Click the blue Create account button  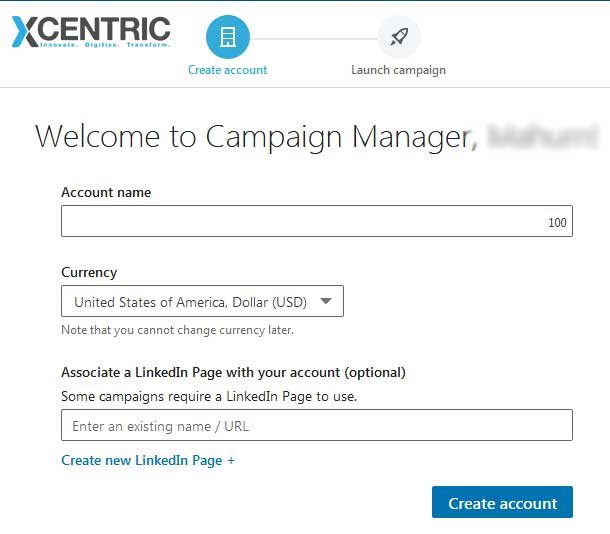pos(502,502)
